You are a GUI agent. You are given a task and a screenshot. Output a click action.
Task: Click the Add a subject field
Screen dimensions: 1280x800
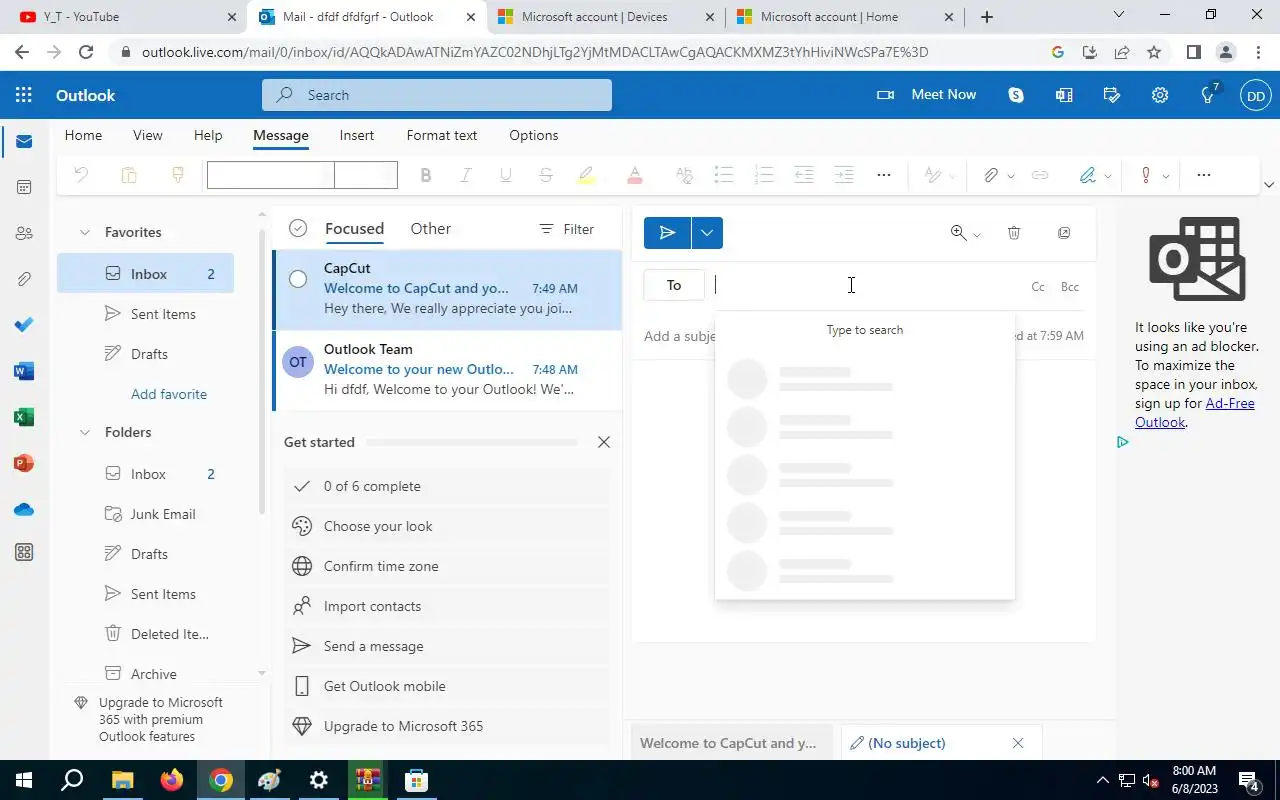click(680, 336)
